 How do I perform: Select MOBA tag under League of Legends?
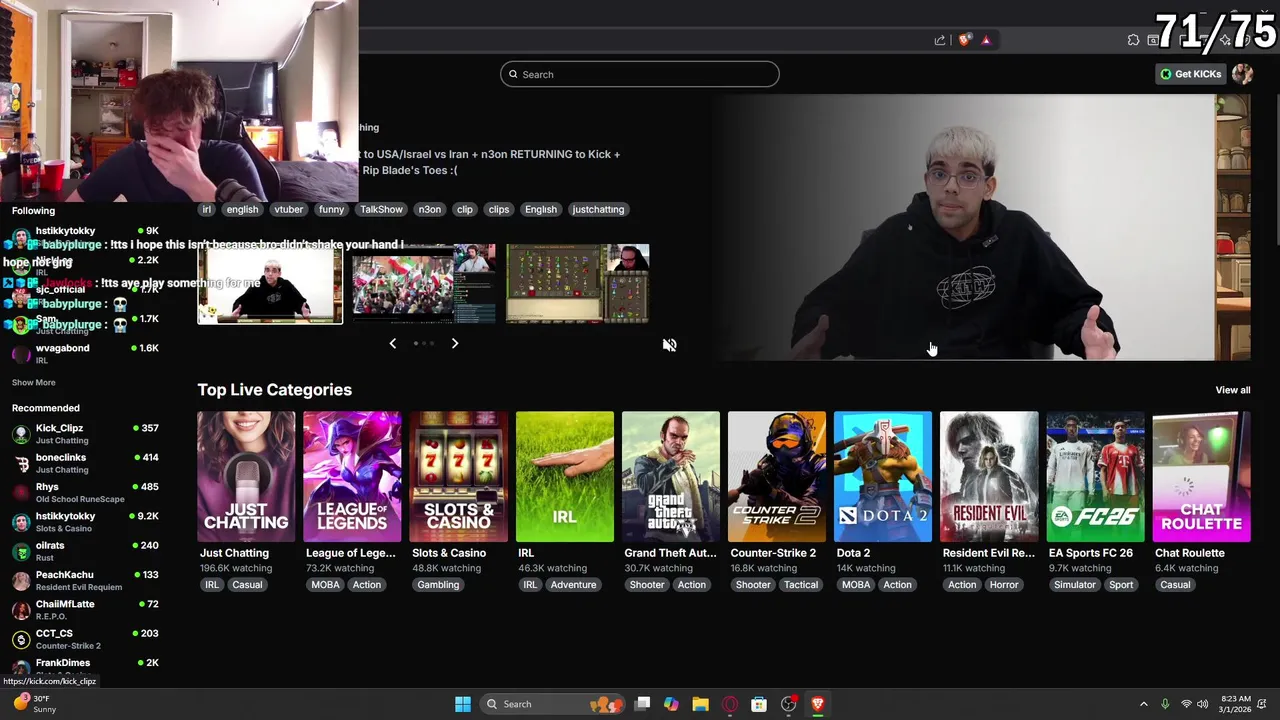[325, 585]
